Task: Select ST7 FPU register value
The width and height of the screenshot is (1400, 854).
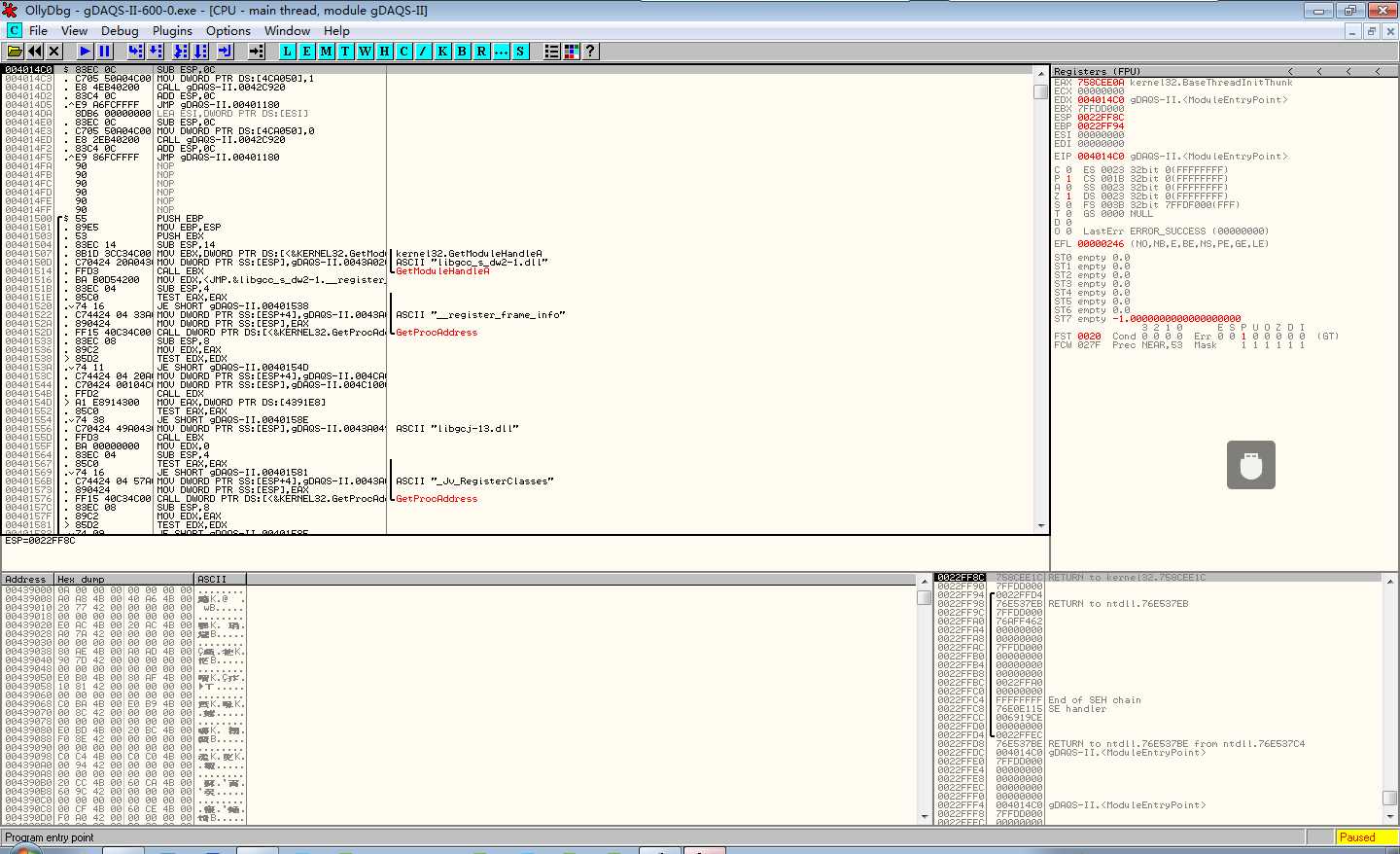Action: 1176,319
